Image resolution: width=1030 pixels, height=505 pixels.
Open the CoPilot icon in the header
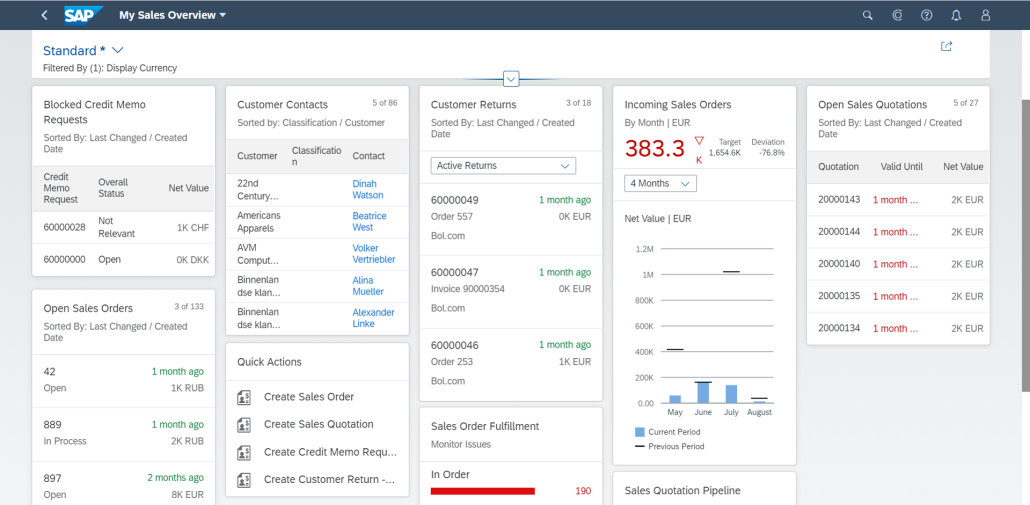(897, 15)
